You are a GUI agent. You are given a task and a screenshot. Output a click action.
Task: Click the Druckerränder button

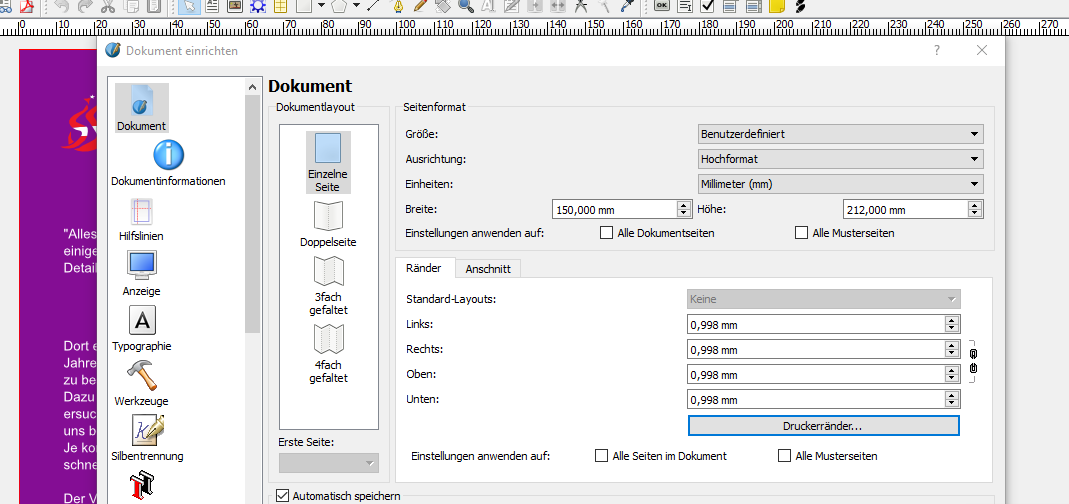click(823, 426)
